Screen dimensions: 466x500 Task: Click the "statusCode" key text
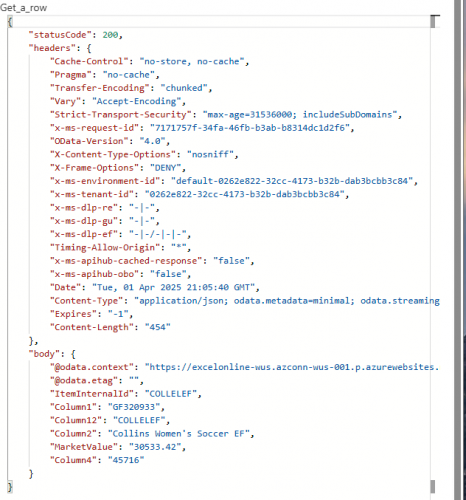pos(60,35)
